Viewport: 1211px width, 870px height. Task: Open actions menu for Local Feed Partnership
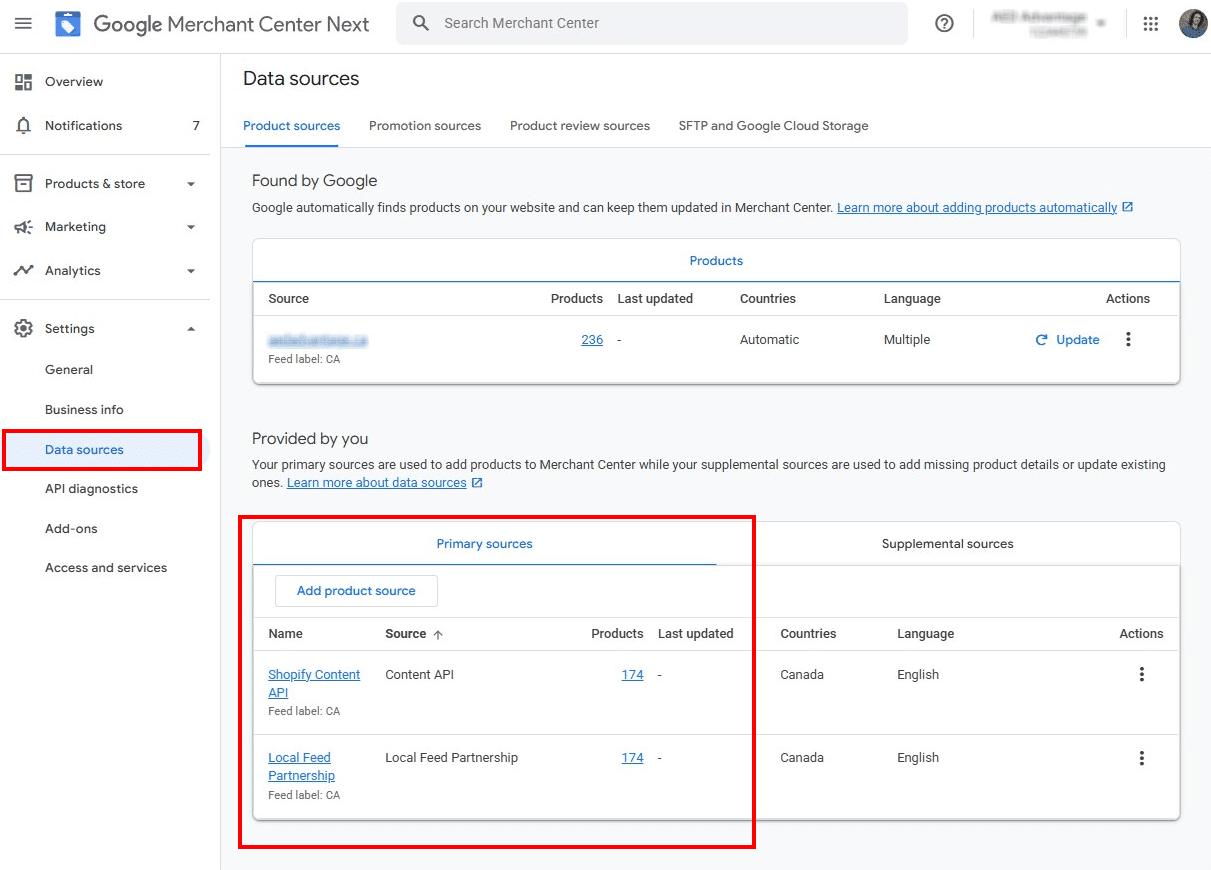pos(1141,758)
